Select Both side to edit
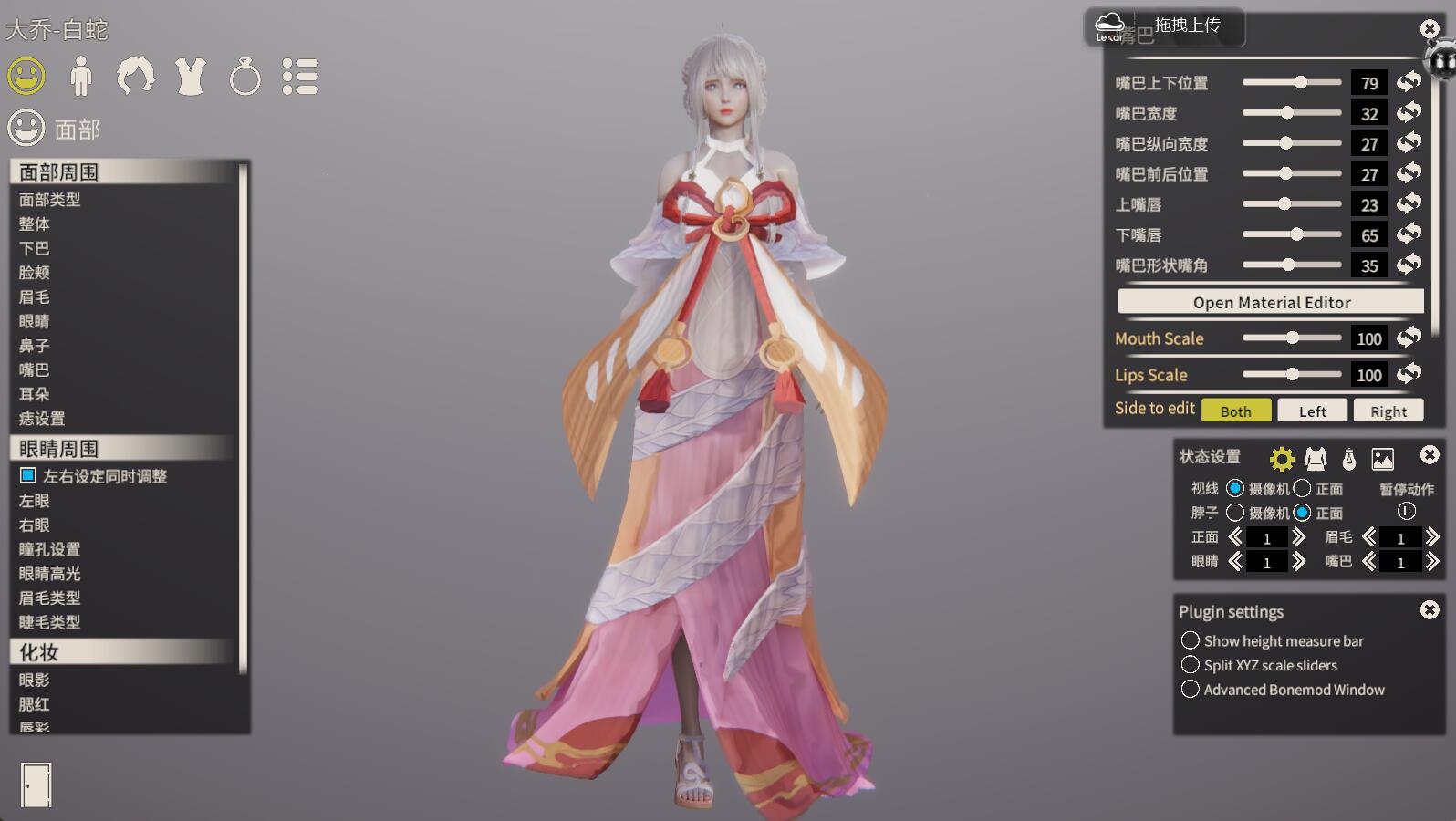Image resolution: width=1456 pixels, height=821 pixels. 1236,411
